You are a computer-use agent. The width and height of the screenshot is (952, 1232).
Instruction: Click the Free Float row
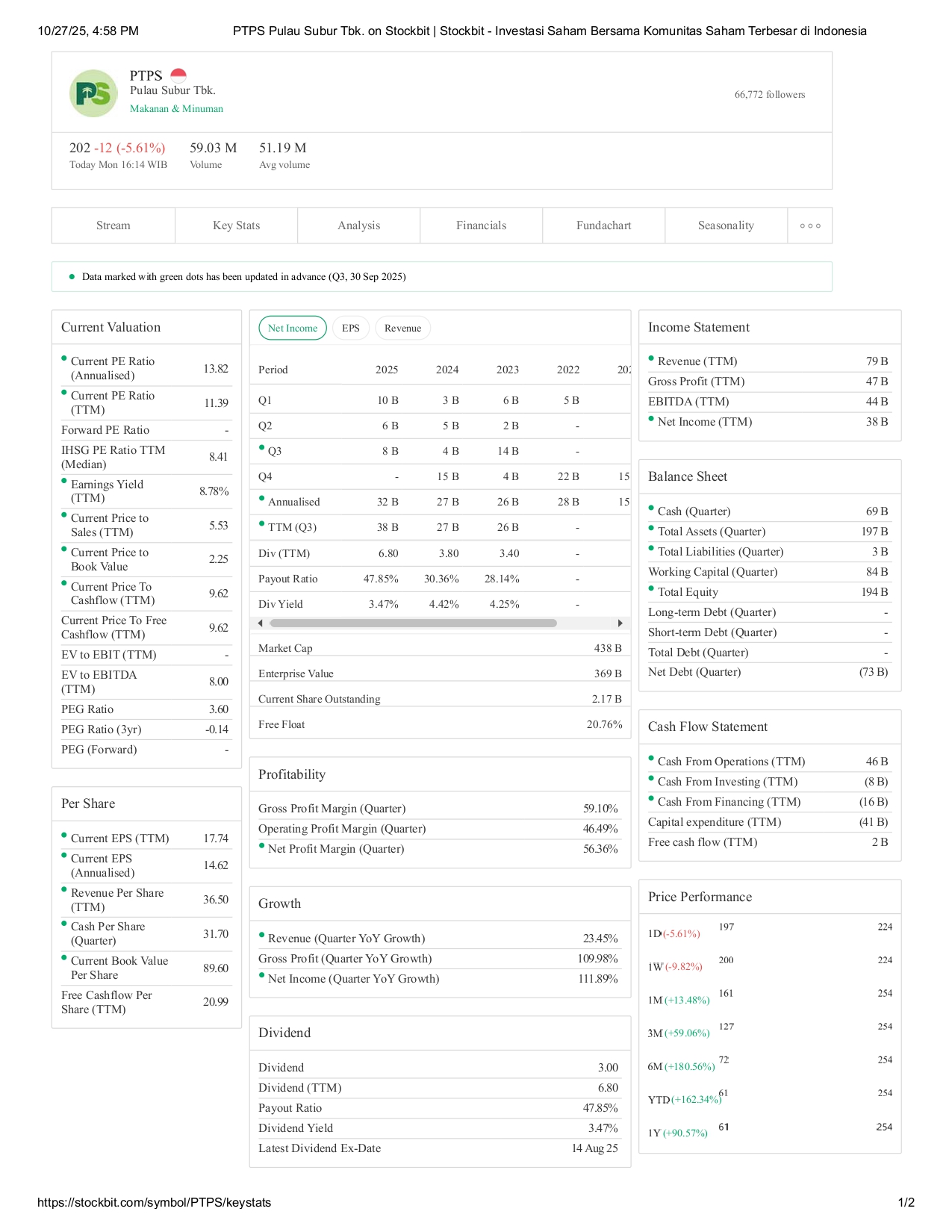pos(440,724)
